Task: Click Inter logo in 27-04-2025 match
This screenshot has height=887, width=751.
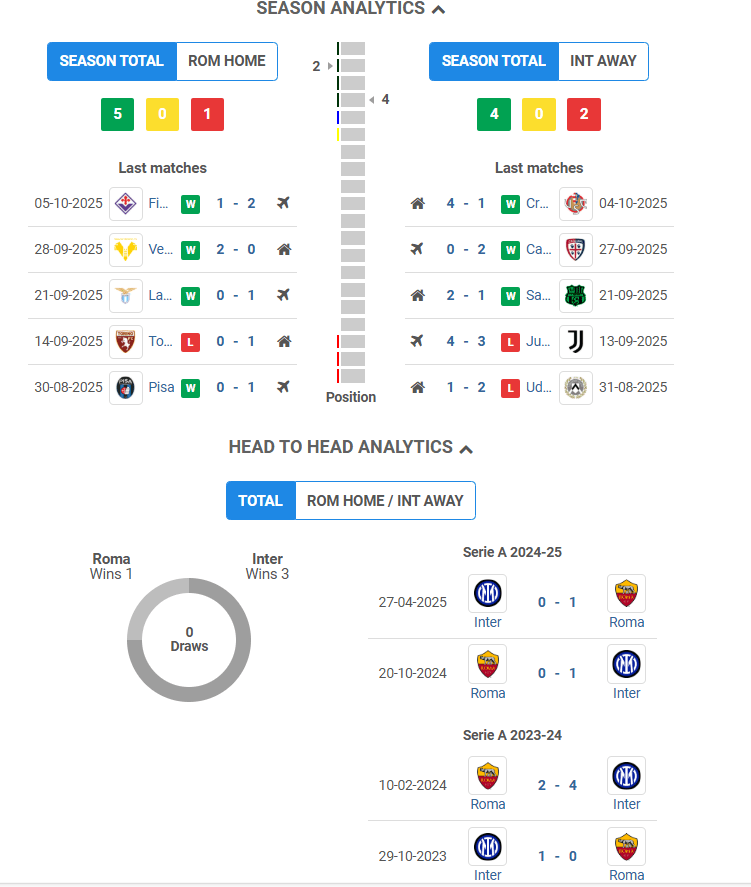Action: (487, 593)
